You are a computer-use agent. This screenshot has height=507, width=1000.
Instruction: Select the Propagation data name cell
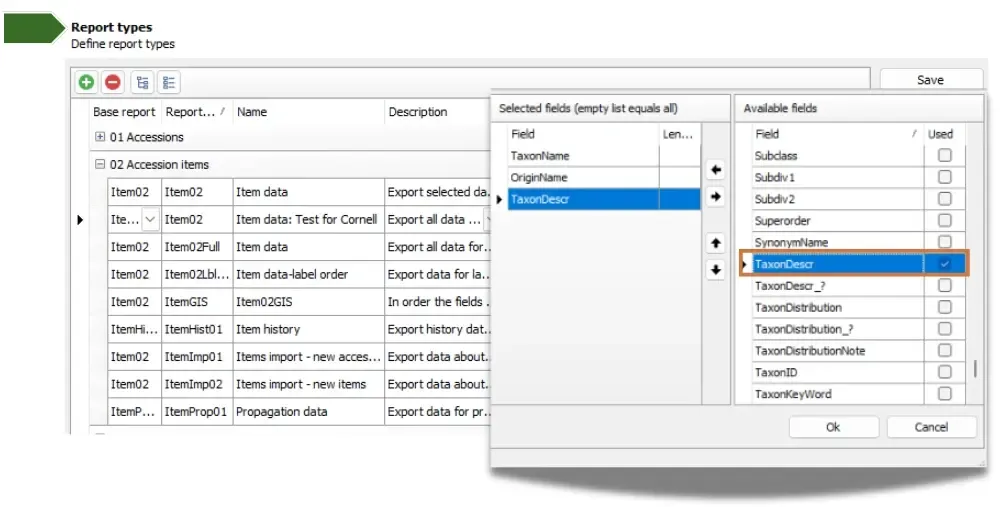click(x=309, y=411)
